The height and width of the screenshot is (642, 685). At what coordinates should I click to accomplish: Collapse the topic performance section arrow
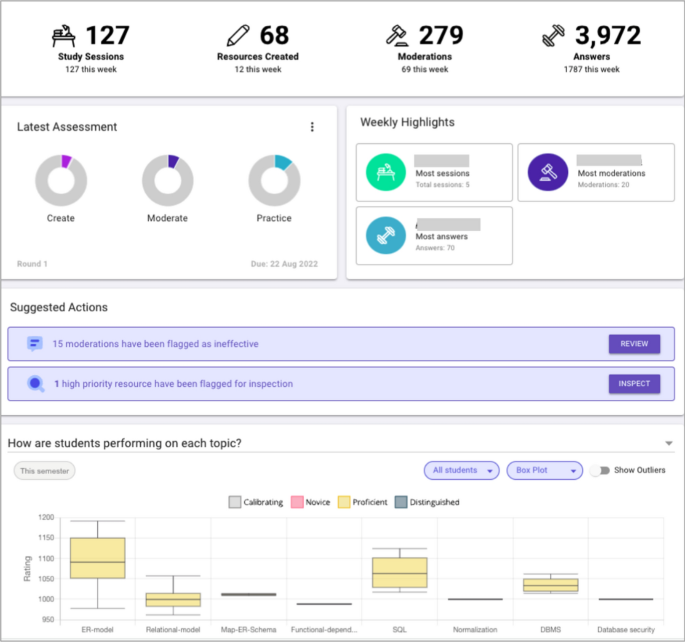(x=668, y=444)
